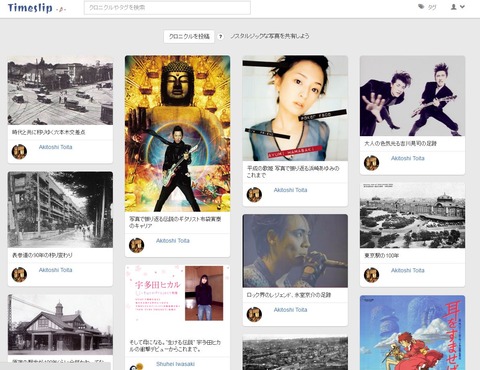Click avatar on Omotesando card

19,275
